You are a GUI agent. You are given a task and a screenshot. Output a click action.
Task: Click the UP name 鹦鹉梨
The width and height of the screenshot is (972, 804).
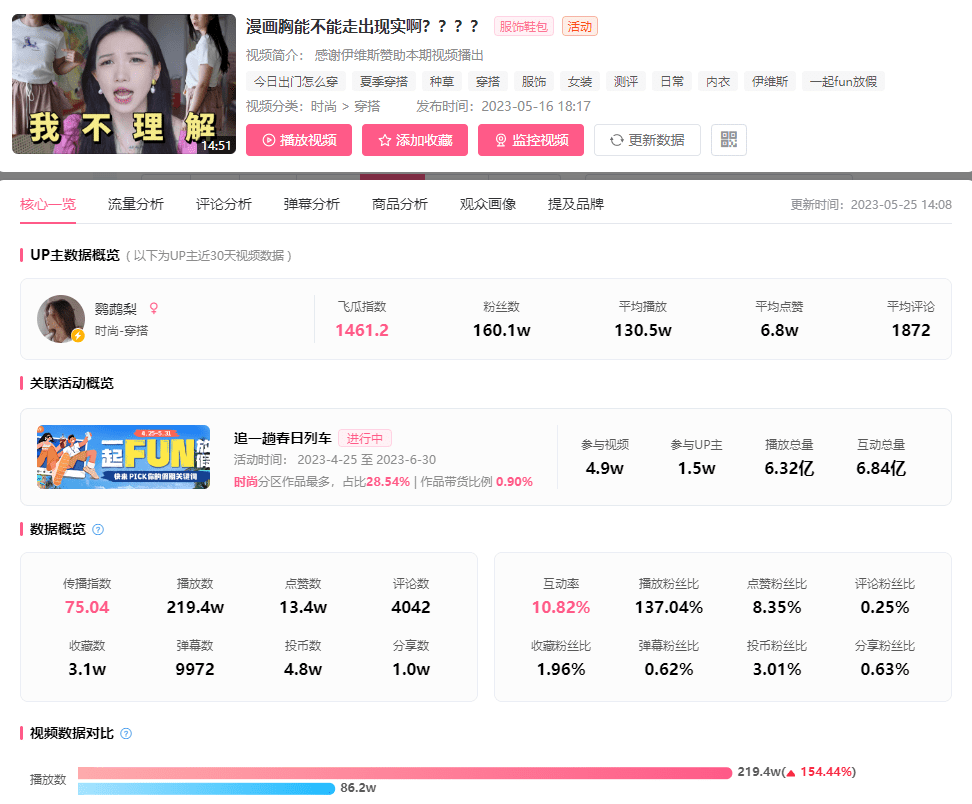click(x=115, y=309)
